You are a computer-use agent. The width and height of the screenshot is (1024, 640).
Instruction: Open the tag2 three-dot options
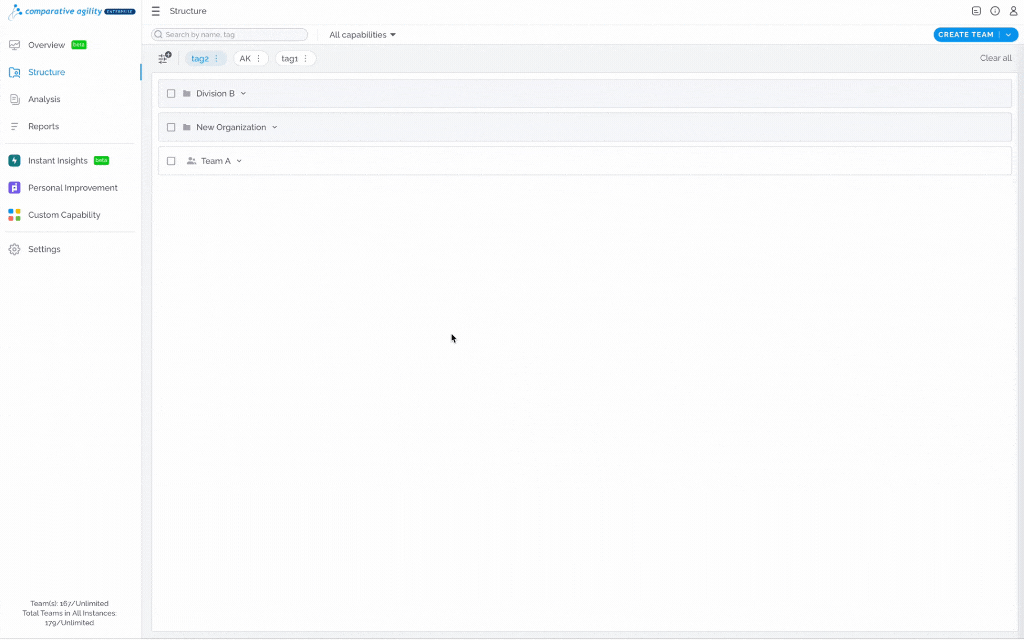coord(217,59)
